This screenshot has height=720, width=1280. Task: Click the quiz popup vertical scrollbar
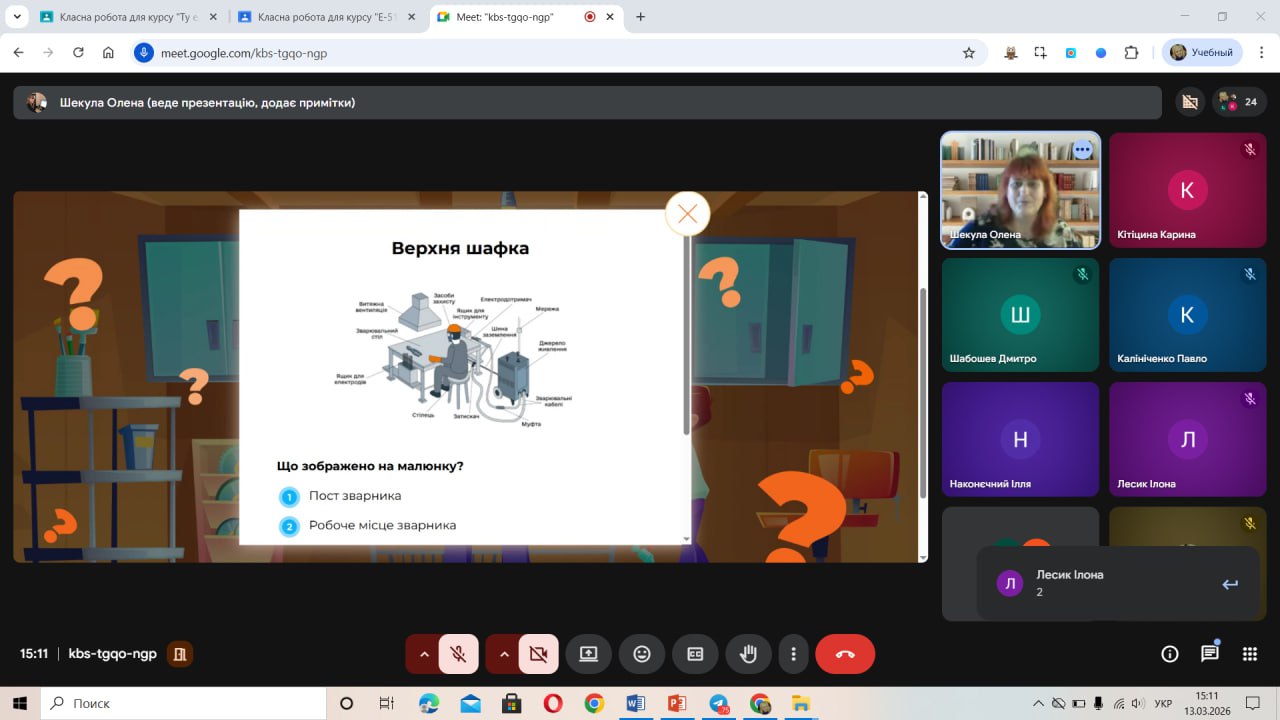(686, 330)
